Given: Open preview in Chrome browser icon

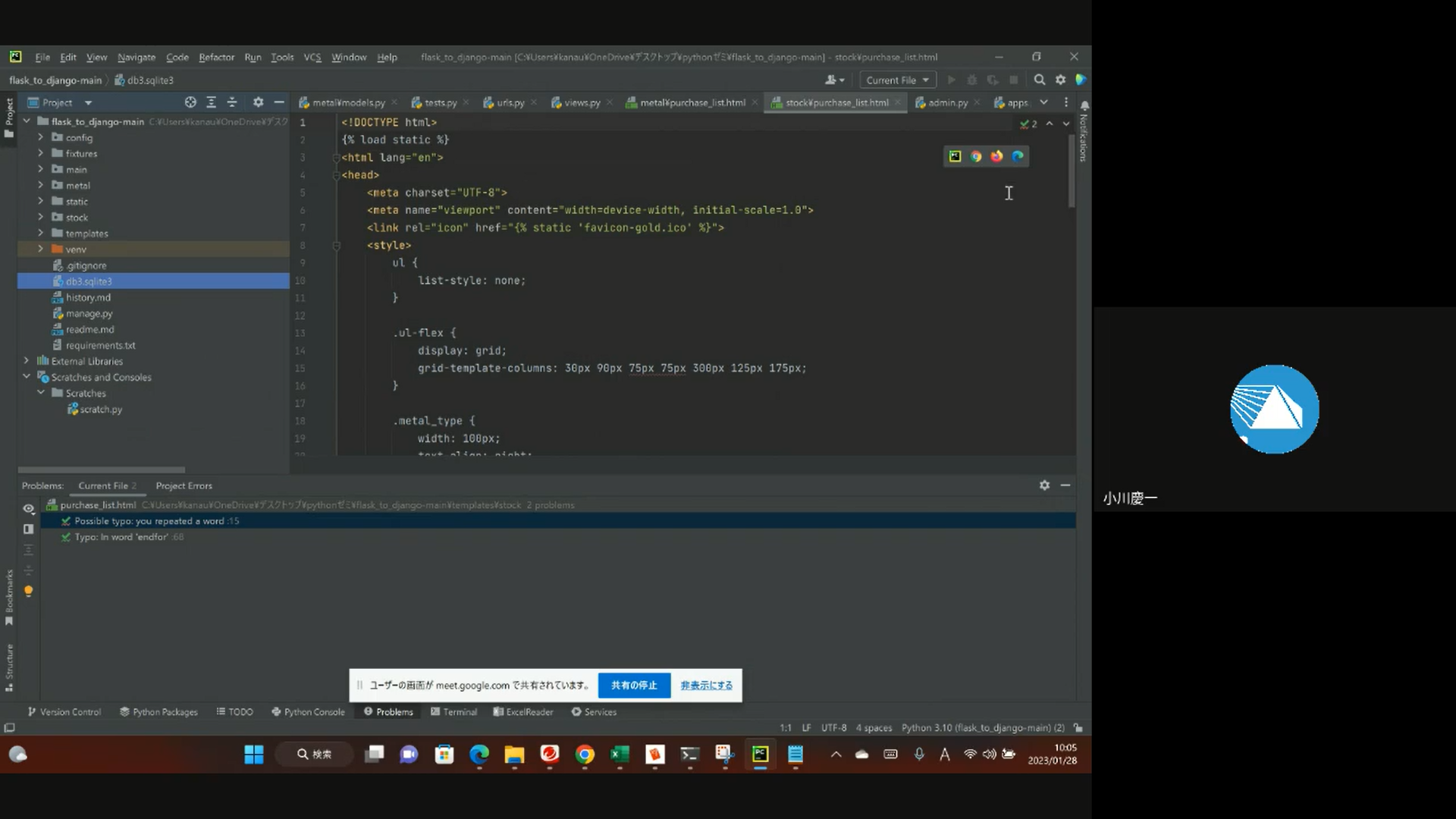Looking at the screenshot, I should point(976,156).
